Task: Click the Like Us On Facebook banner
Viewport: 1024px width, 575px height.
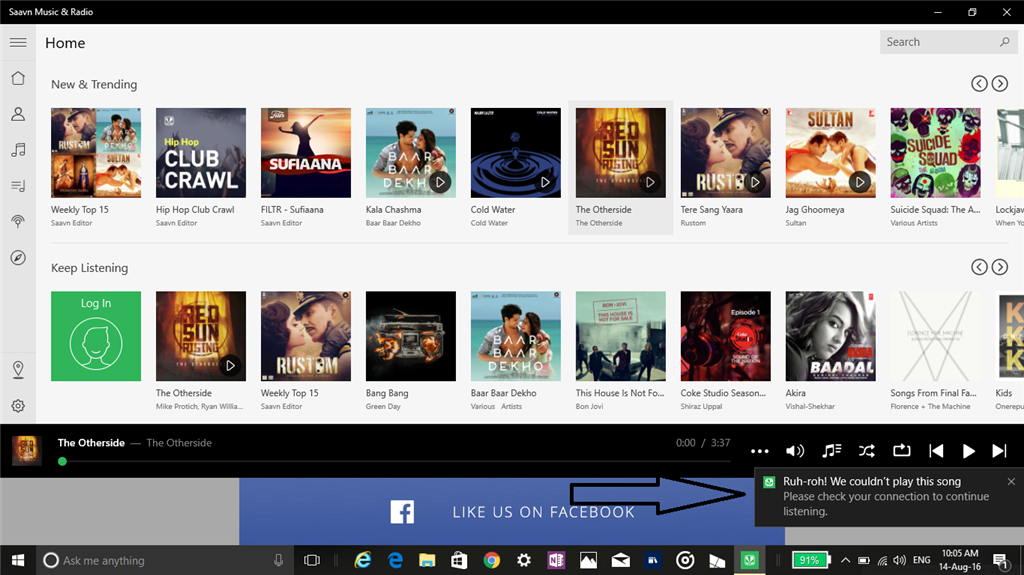Action: pos(512,512)
